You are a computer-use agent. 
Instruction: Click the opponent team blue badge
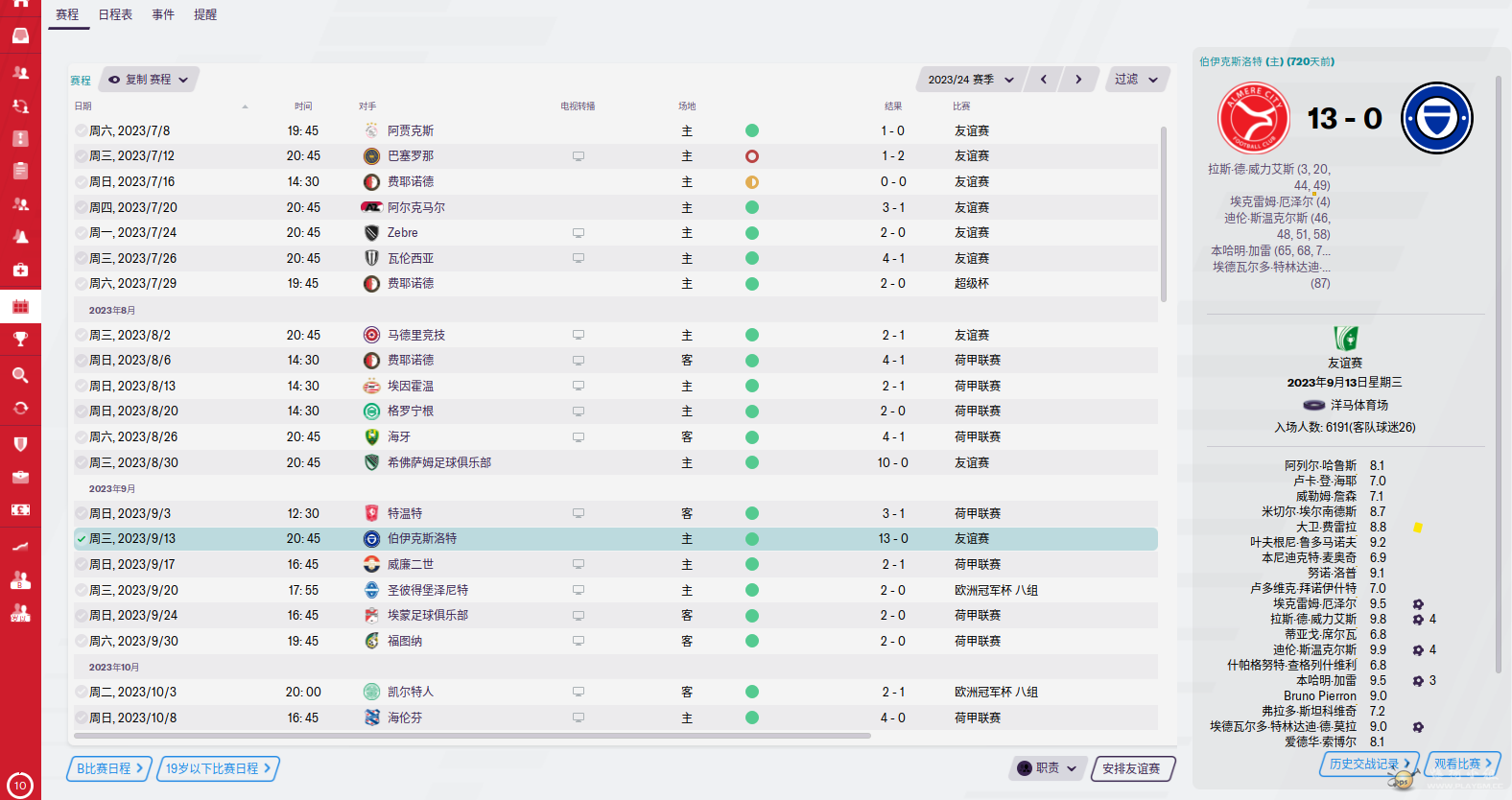click(1437, 119)
